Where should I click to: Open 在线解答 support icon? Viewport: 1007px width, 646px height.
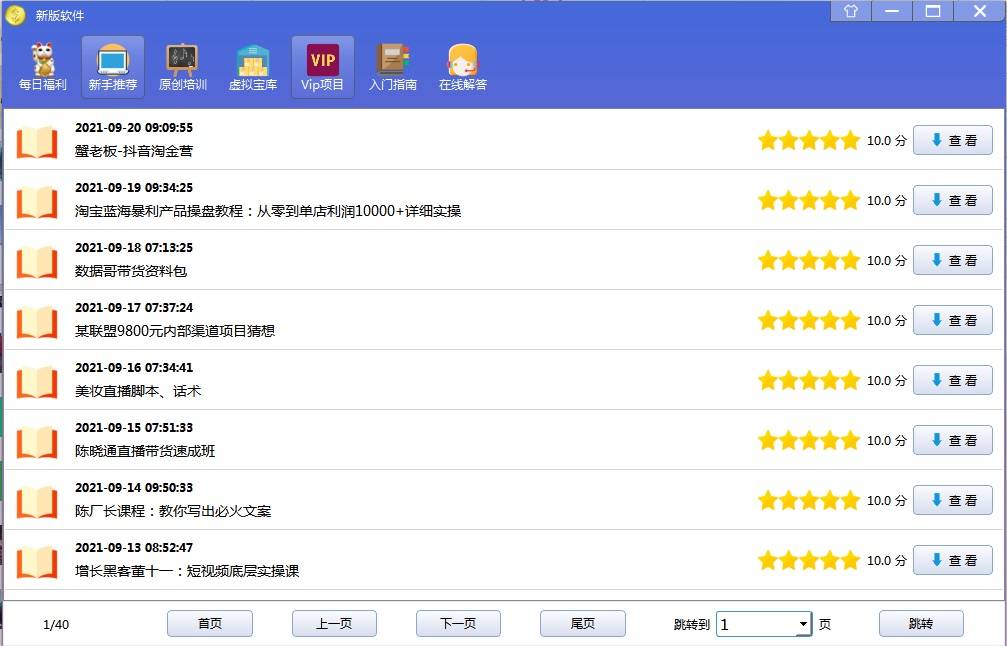click(x=461, y=66)
